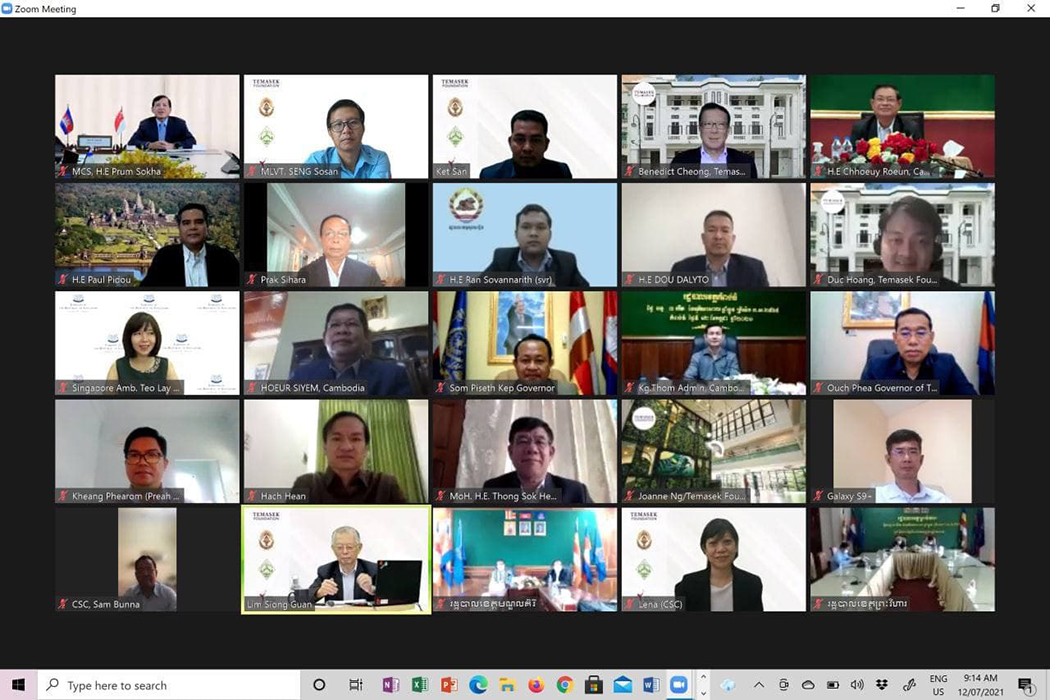Open Task View in the taskbar
This screenshot has height=700, width=1050.
click(356, 685)
